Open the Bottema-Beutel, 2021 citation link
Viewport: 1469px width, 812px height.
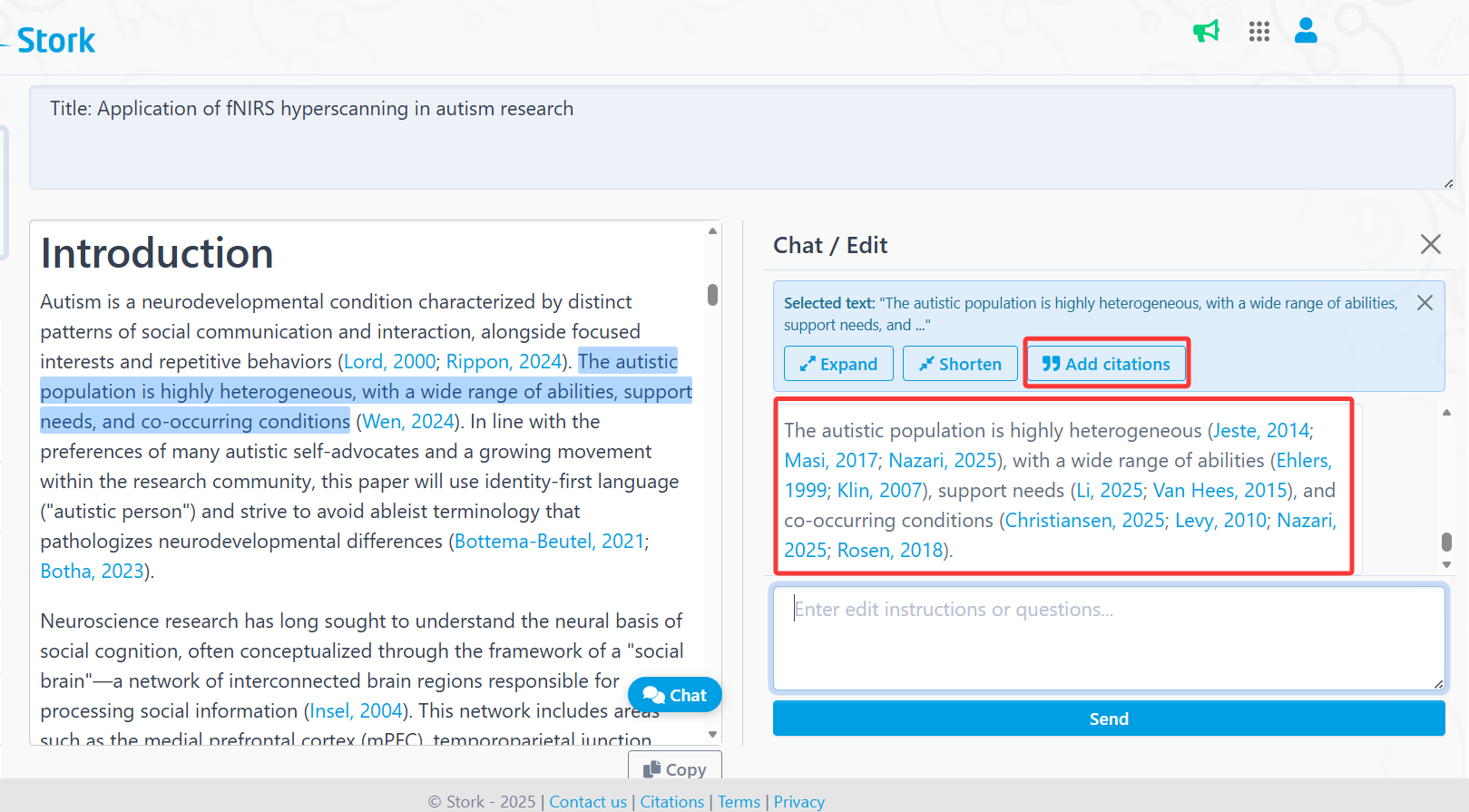(549, 542)
